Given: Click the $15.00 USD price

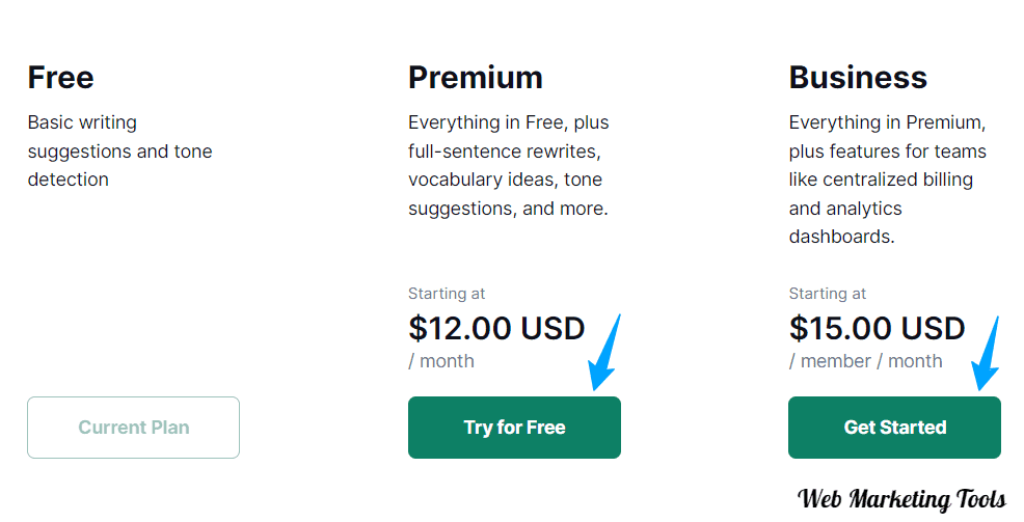Looking at the screenshot, I should point(876,328).
